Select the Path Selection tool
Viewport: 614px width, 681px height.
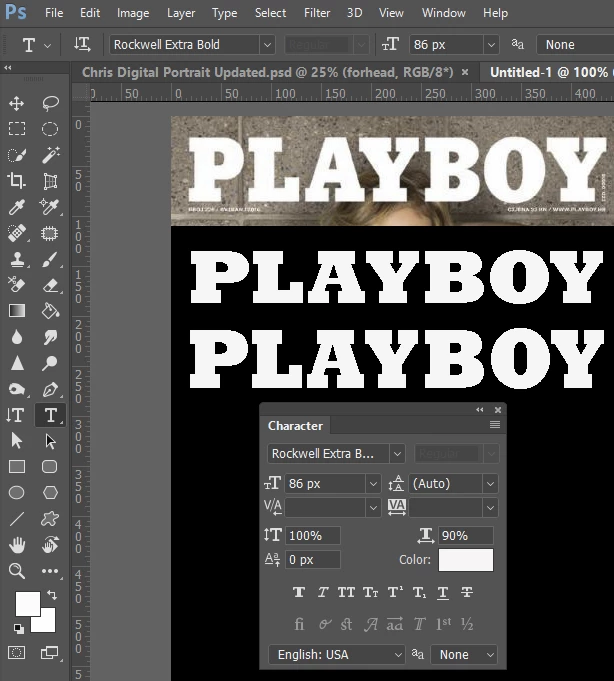click(17, 441)
